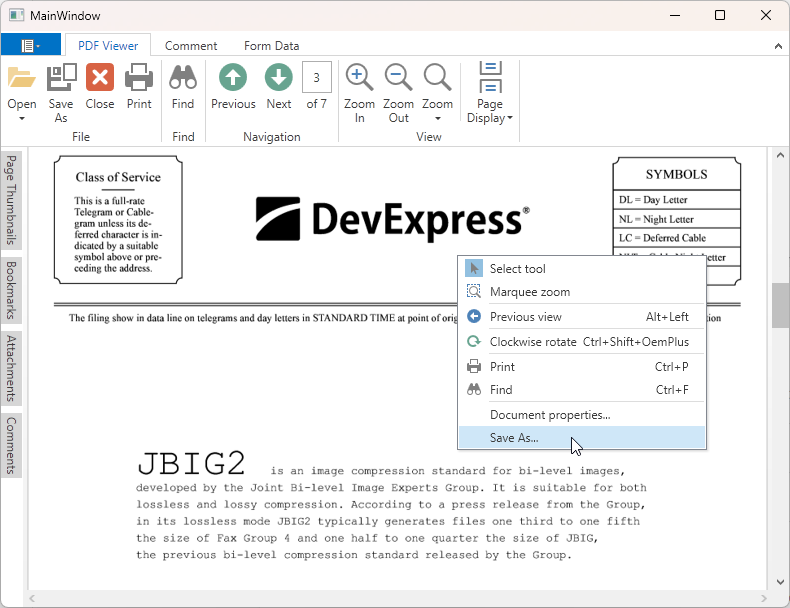
Task: Choose Document properties... from context menu
Action: pyautogui.click(x=582, y=415)
